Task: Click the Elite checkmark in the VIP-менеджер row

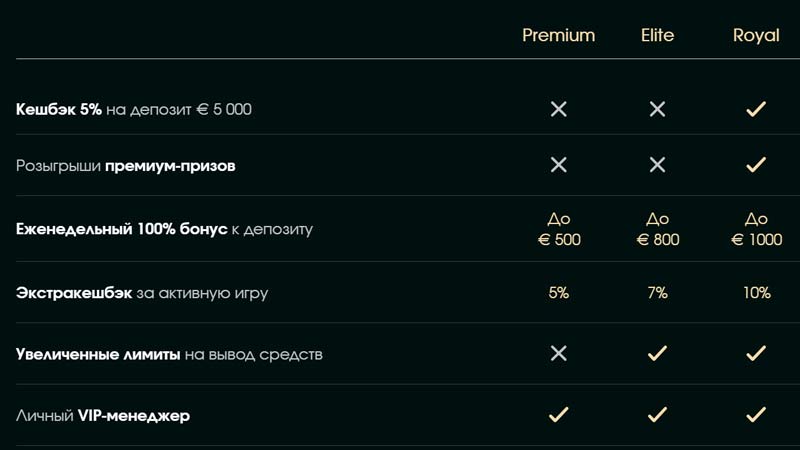Action: [657, 413]
